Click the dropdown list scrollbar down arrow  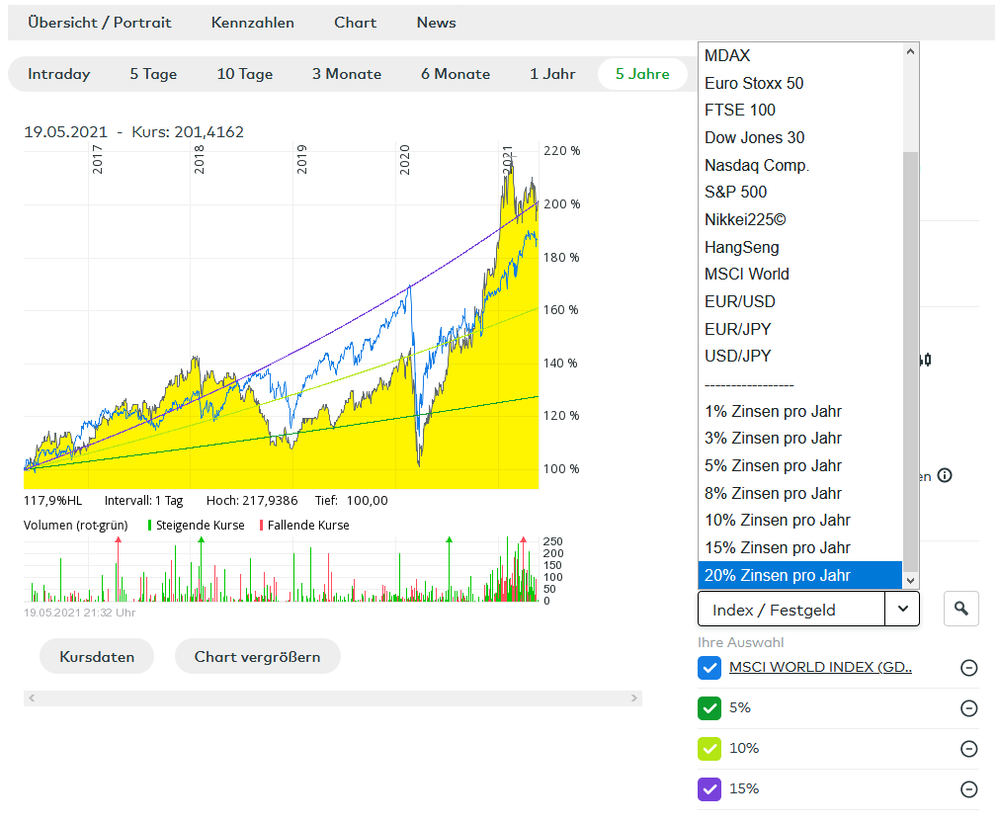tap(910, 580)
